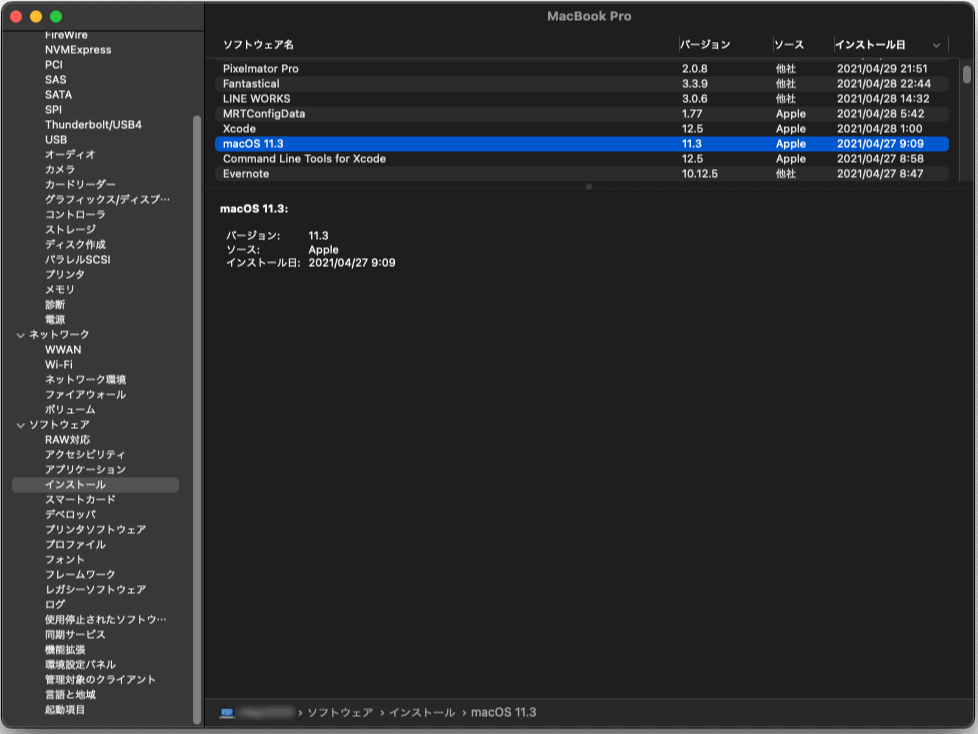This screenshot has width=978, height=734.
Task: Open メモリ in sidebar
Action: pyautogui.click(x=60, y=289)
